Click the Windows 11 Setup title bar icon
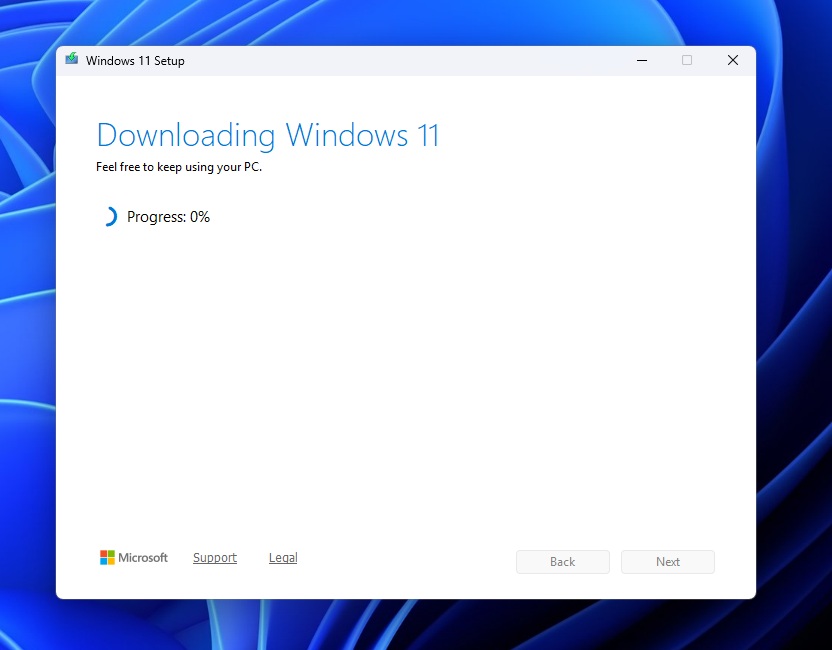Viewport: 832px width, 650px height. click(71, 60)
